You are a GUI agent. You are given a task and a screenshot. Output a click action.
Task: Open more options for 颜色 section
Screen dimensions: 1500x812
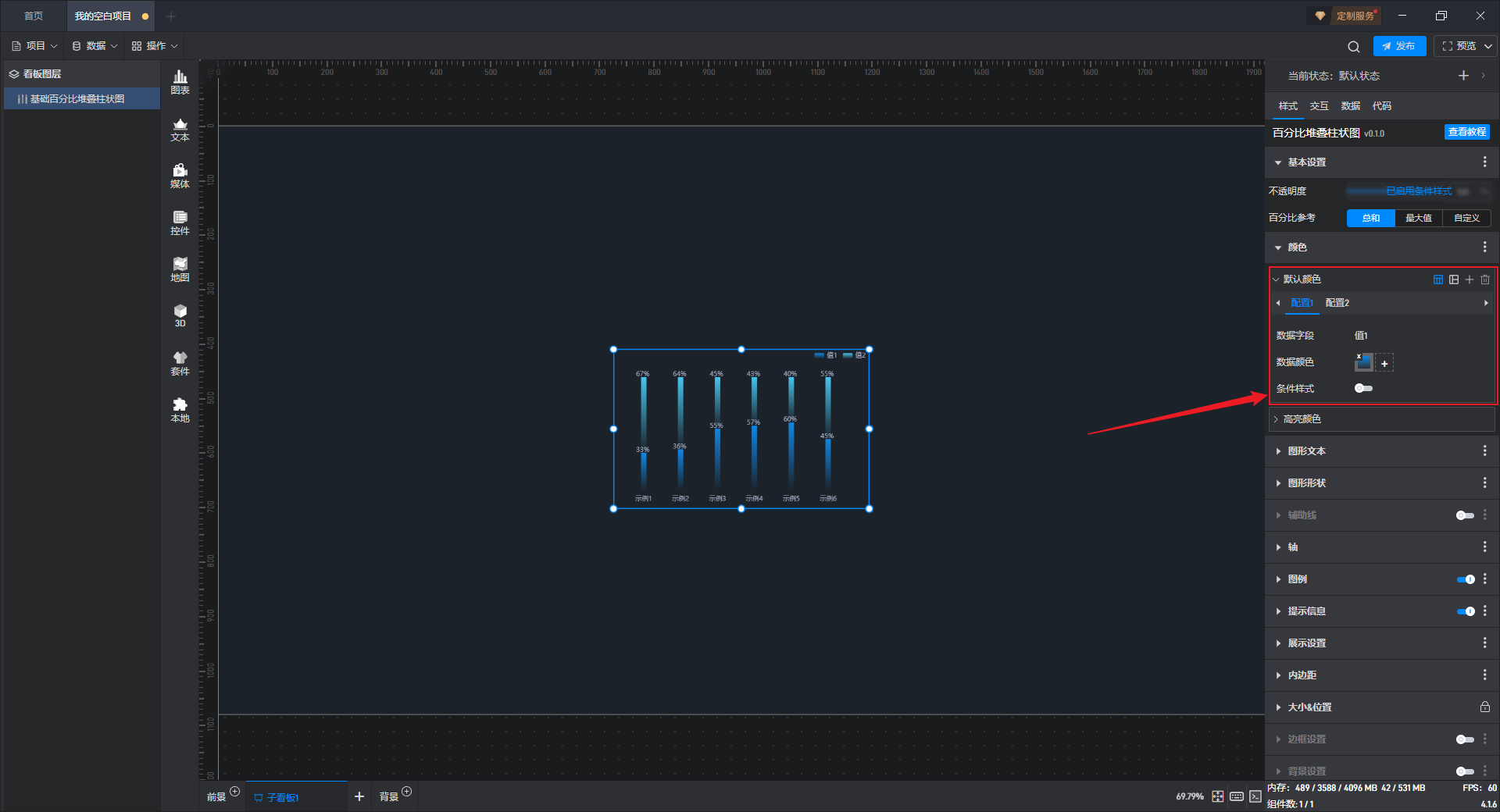coord(1485,247)
